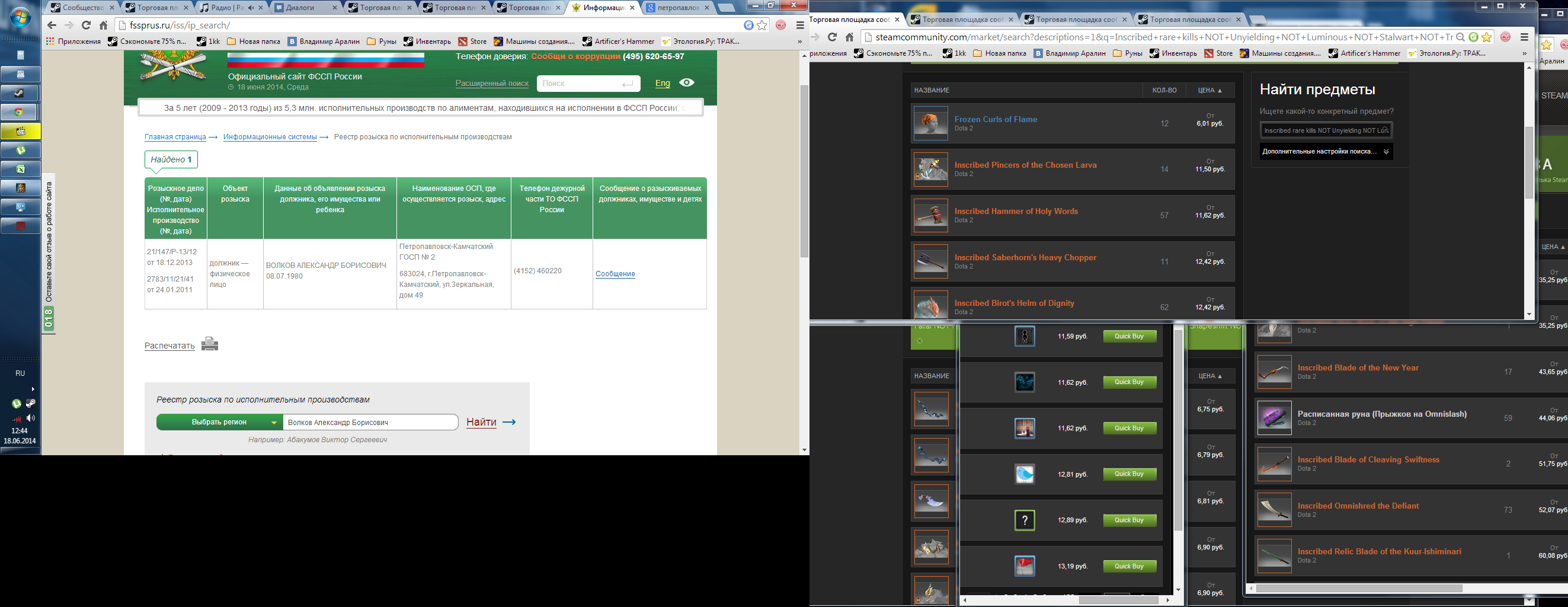This screenshot has height=607, width=1568.
Task: Show more bookmarks in the Steam market window
Action: coord(1525,53)
